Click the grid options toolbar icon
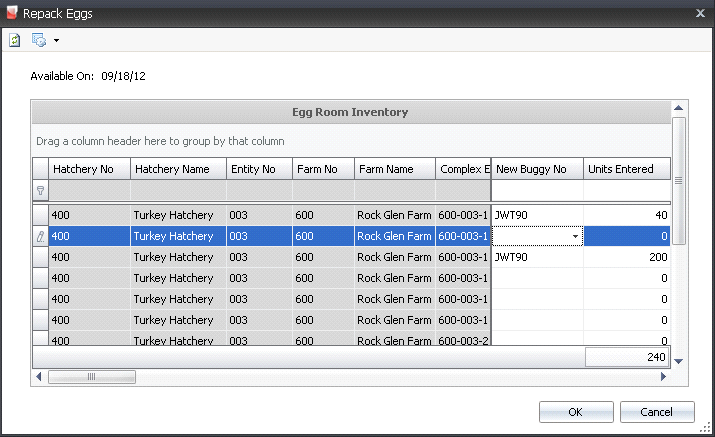Screen dimensions: 715x437 coord(39,40)
